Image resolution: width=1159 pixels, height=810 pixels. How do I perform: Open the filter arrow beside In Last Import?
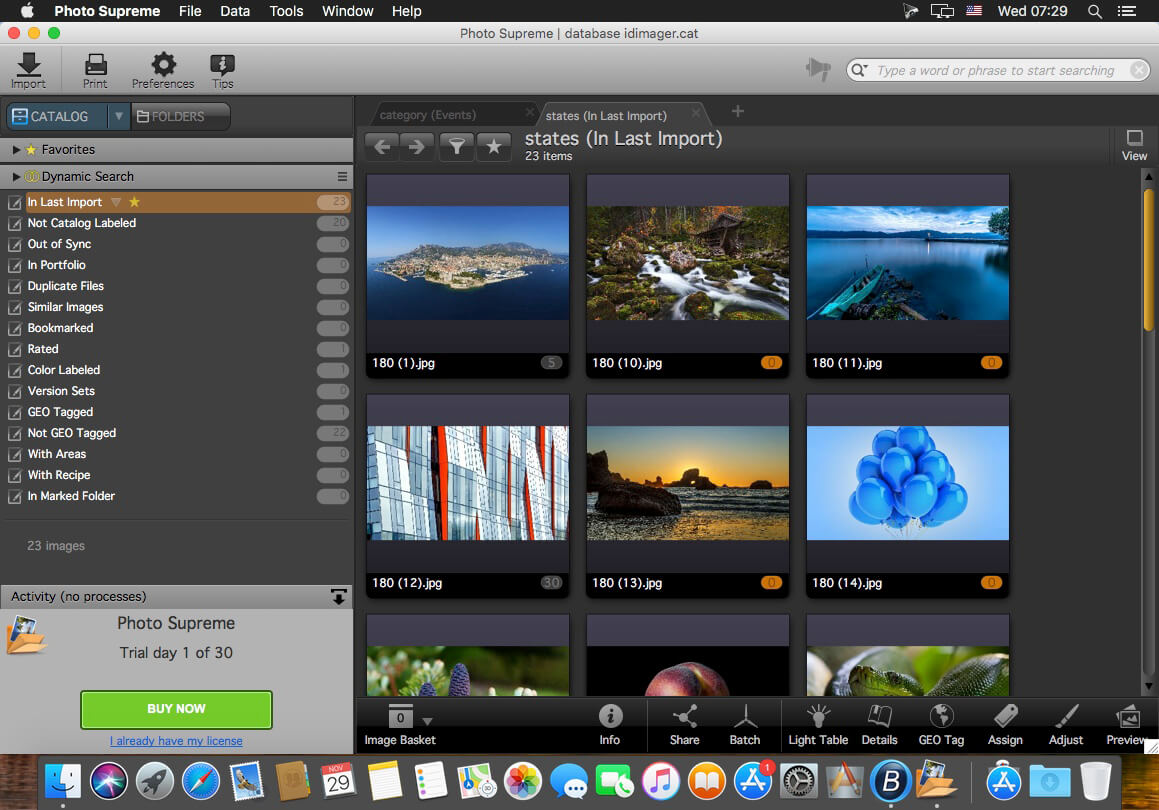[116, 202]
